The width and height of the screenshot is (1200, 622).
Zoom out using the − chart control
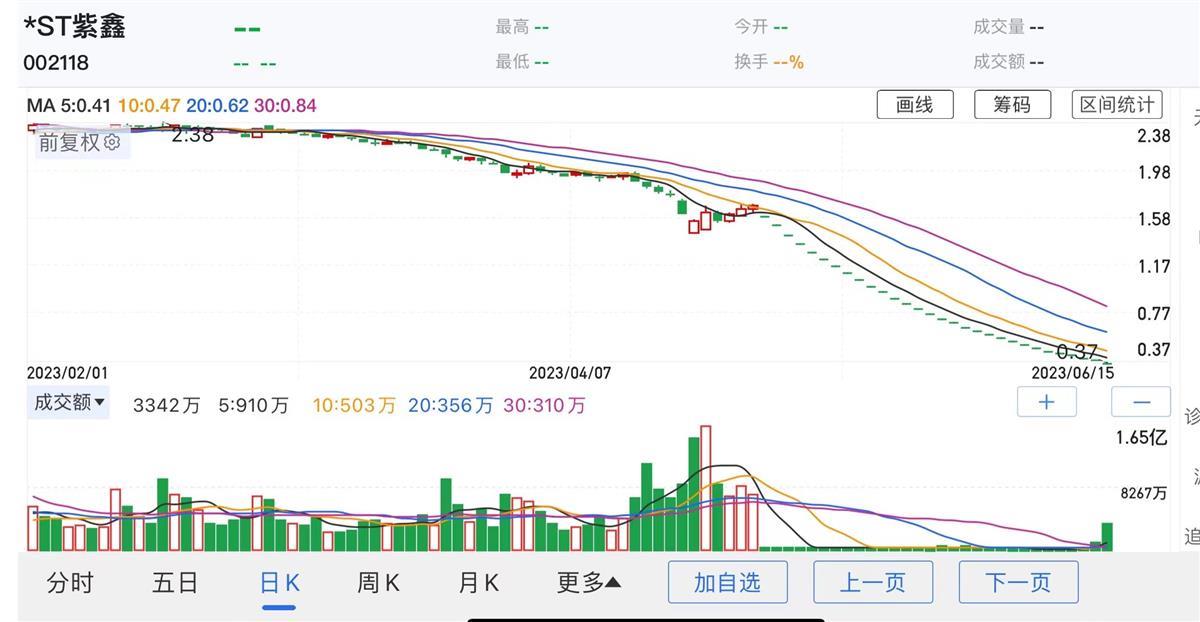[x=1140, y=401]
